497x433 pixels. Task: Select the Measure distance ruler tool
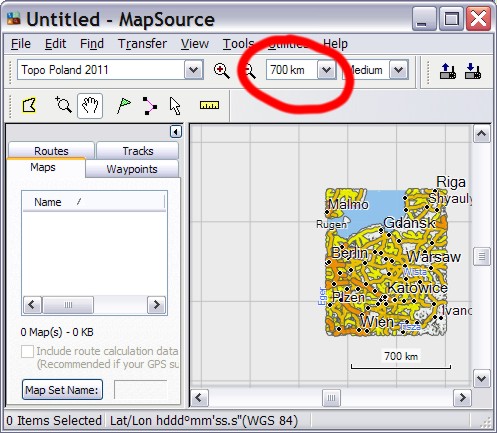coord(209,105)
